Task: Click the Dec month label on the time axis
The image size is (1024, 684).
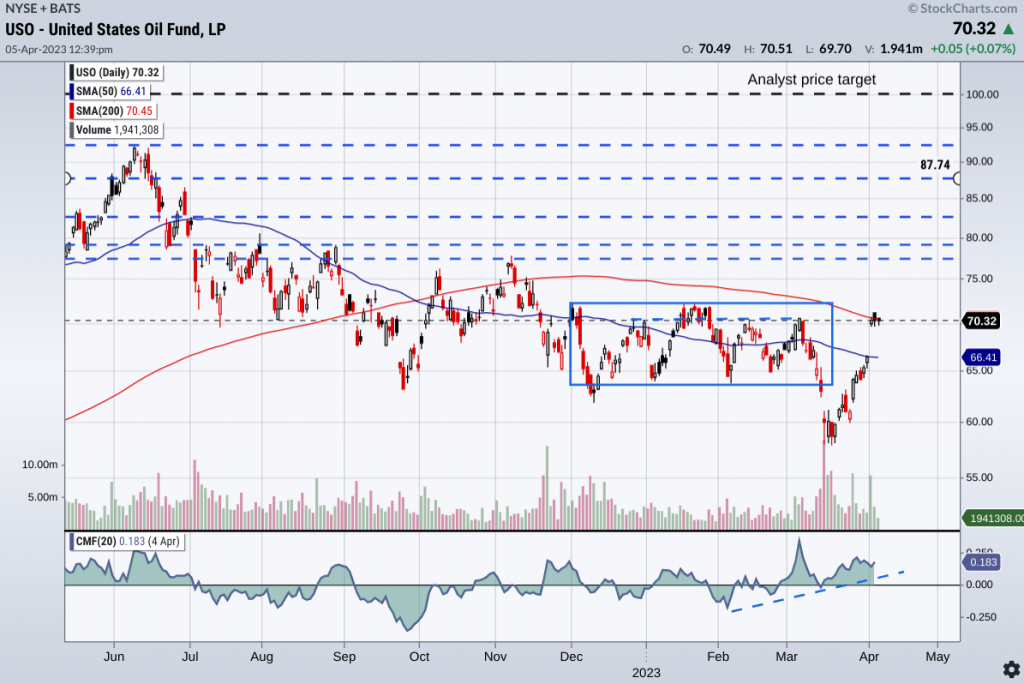Action: pos(571,657)
